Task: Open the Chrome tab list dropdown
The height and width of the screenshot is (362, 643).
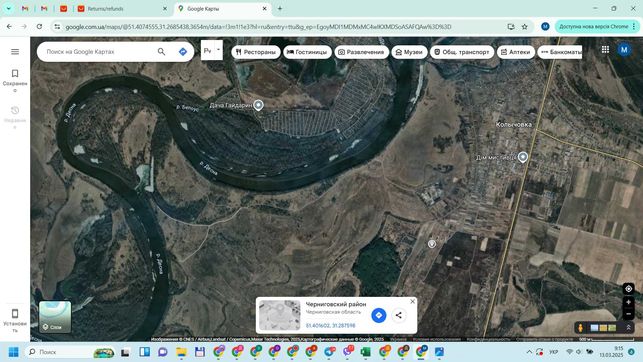Action: click(8, 8)
